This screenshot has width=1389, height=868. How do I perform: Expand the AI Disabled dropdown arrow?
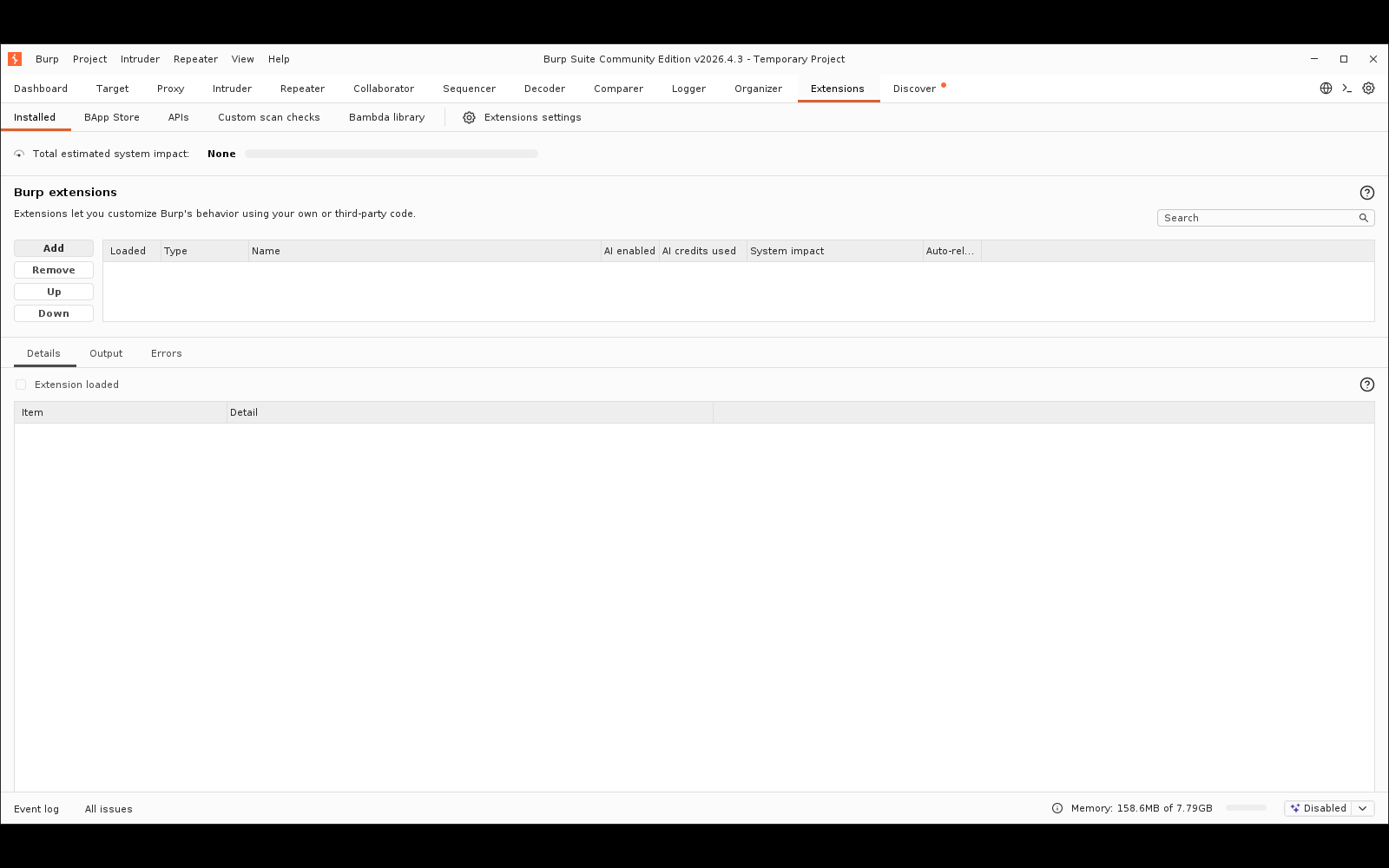pos(1363,808)
